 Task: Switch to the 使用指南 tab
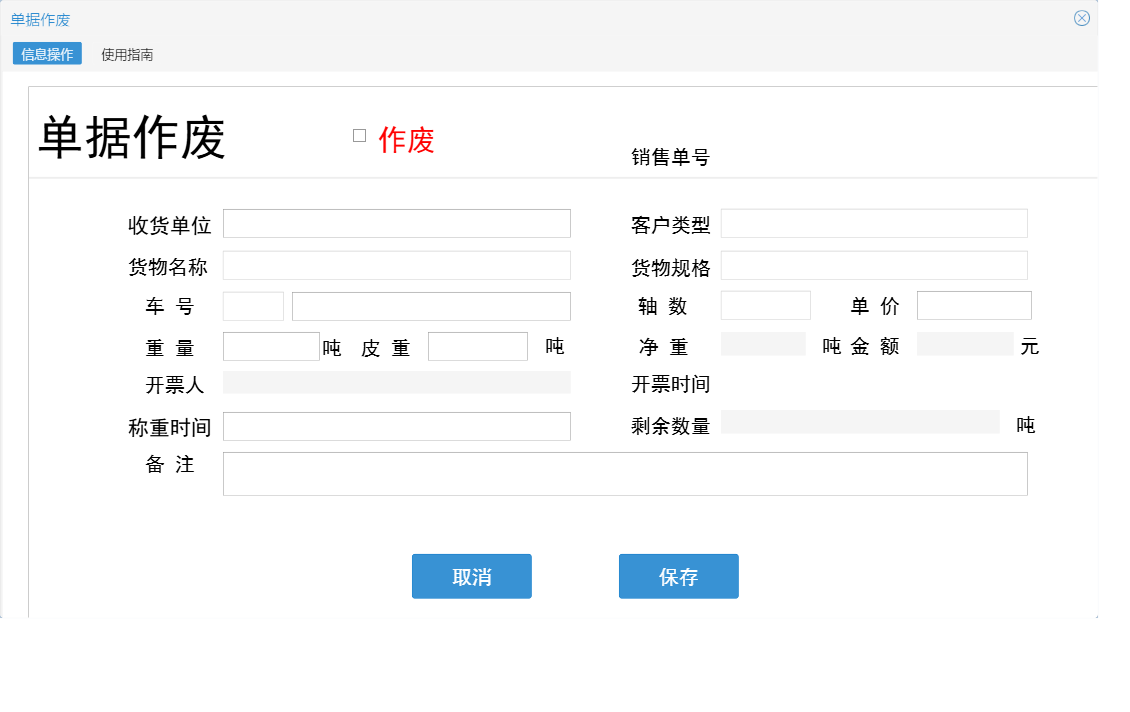coord(124,54)
